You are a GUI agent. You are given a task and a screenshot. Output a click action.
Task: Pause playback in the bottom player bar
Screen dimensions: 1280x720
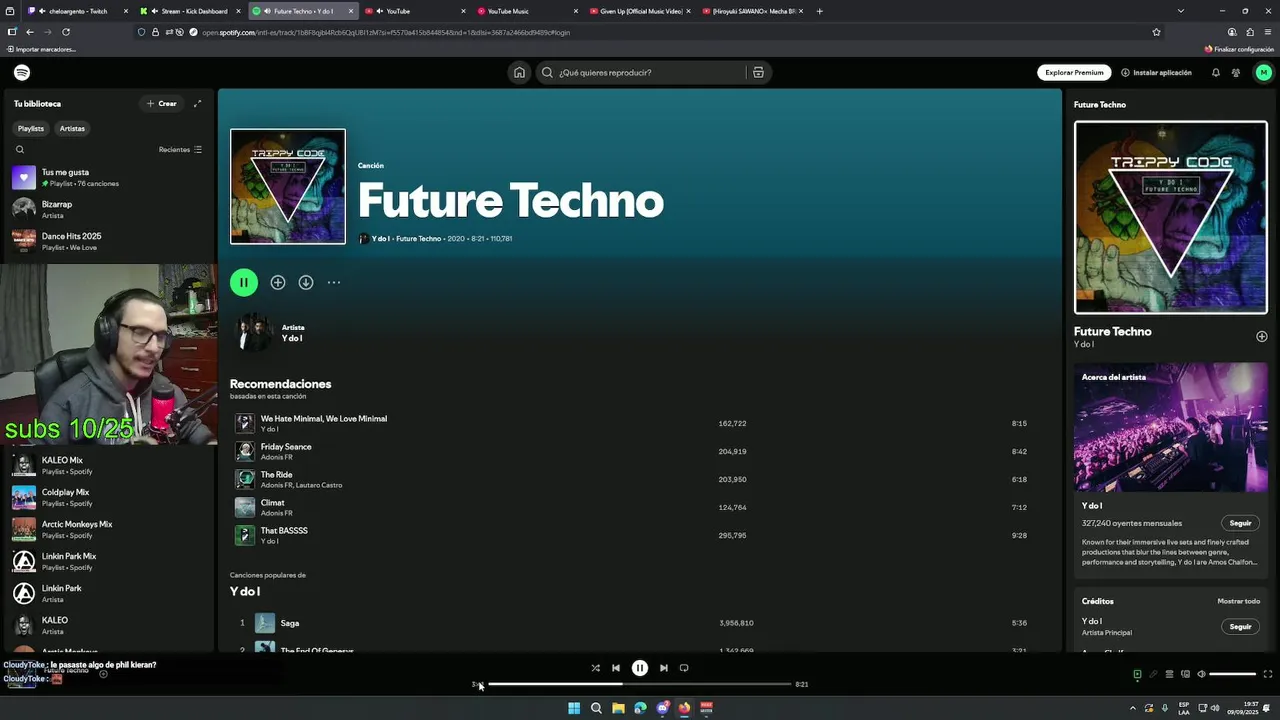[x=640, y=668]
